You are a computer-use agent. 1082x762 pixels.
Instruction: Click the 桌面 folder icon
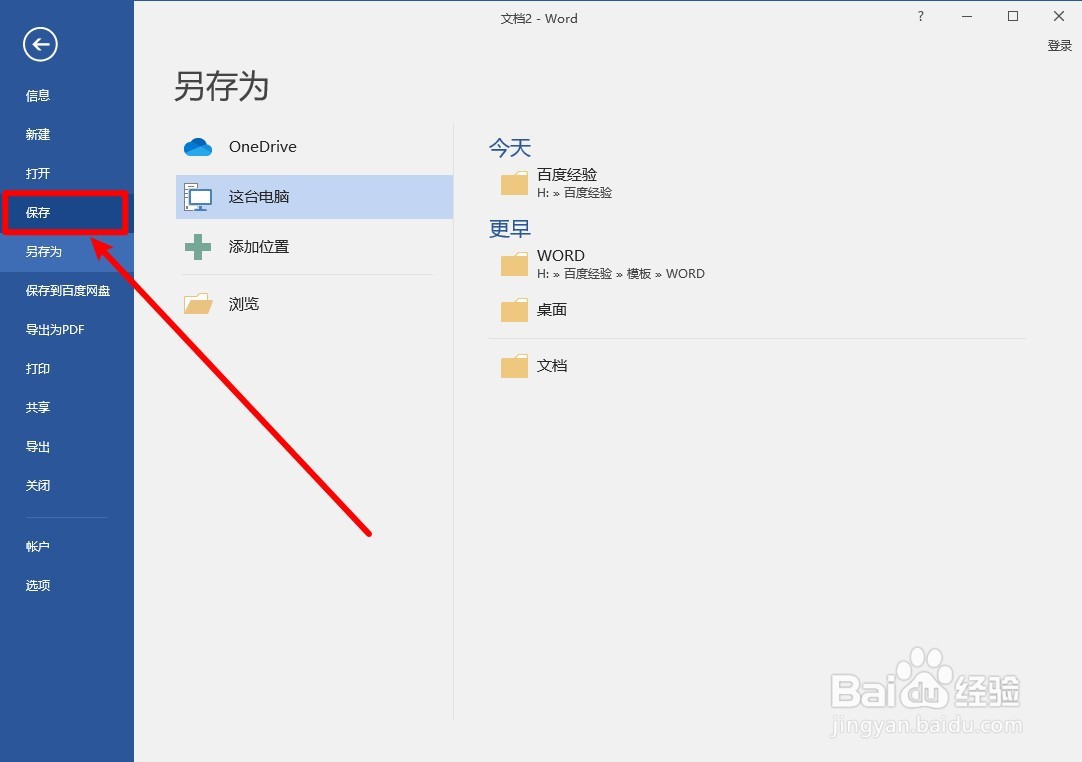(x=513, y=310)
